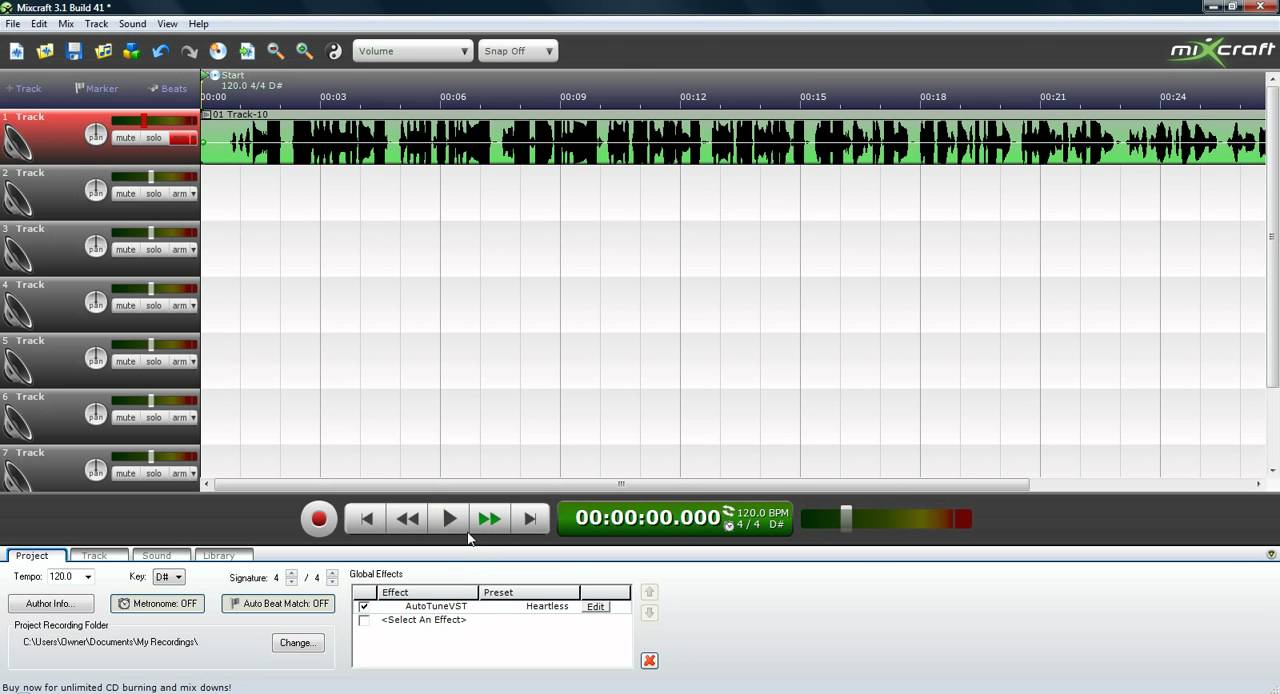This screenshot has width=1280, height=694.
Task: Solo Track 1
Action: [154, 138]
